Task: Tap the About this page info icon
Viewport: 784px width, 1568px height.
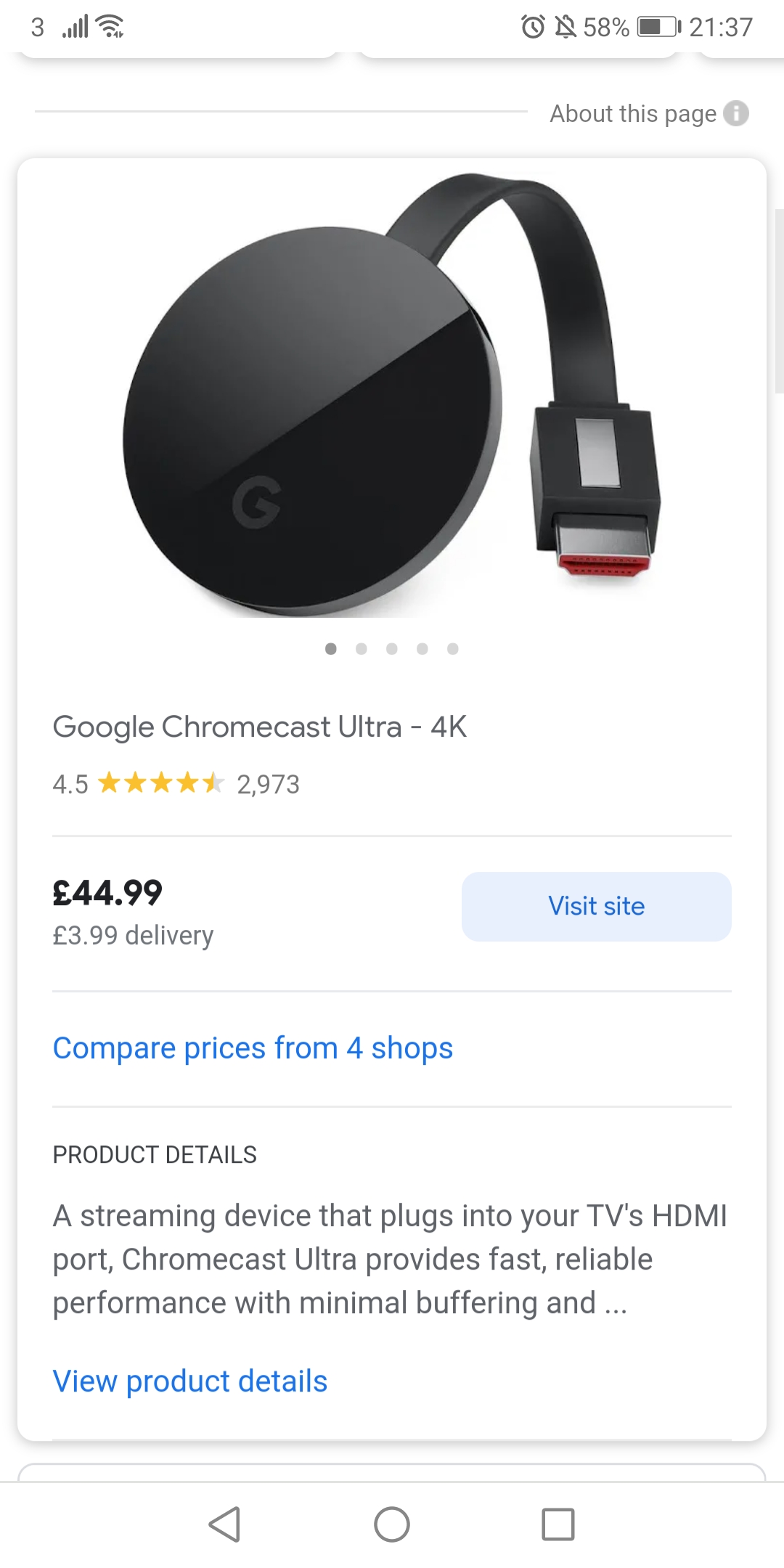Action: coord(736,113)
